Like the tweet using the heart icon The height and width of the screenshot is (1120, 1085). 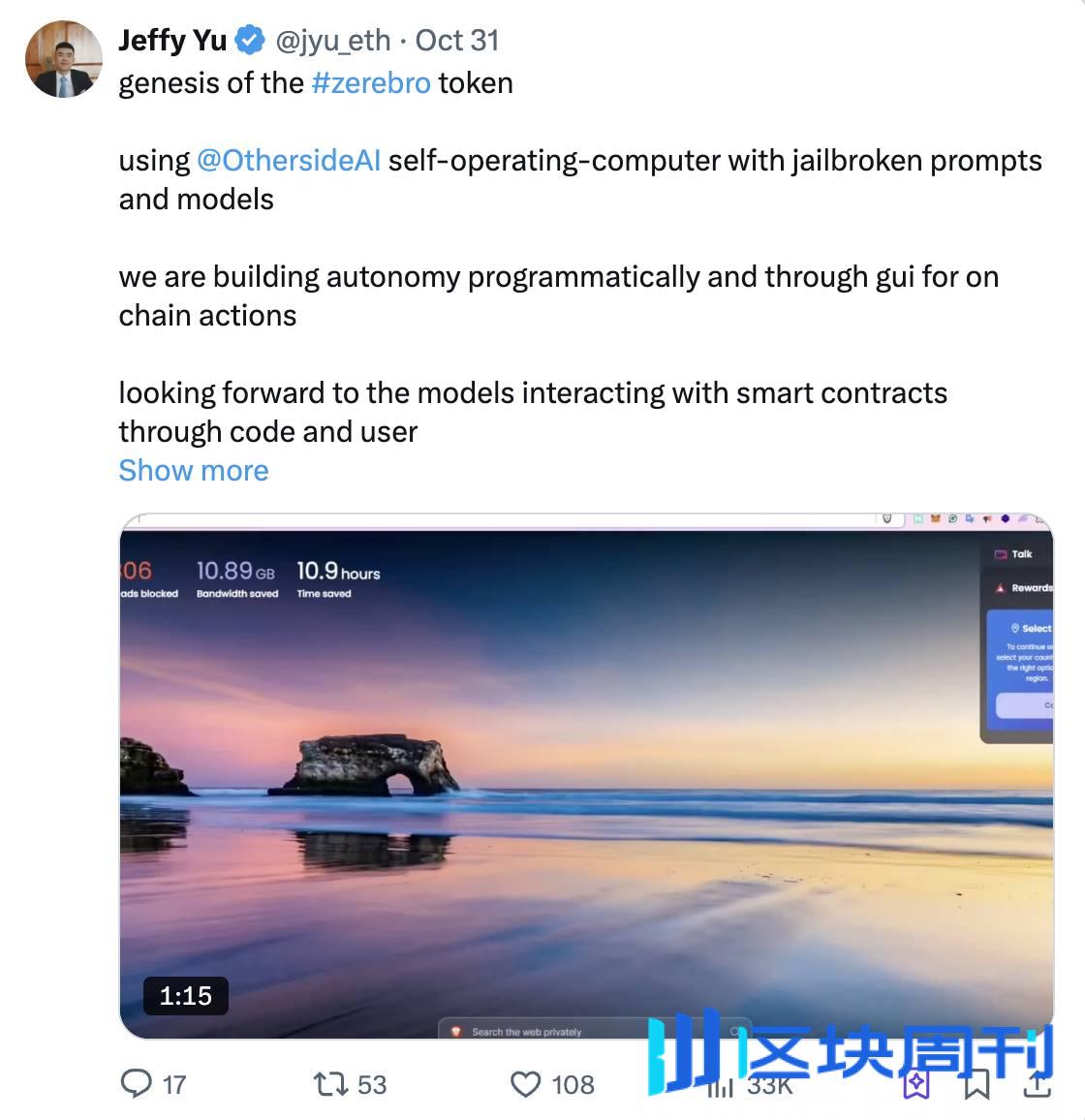tap(526, 1084)
